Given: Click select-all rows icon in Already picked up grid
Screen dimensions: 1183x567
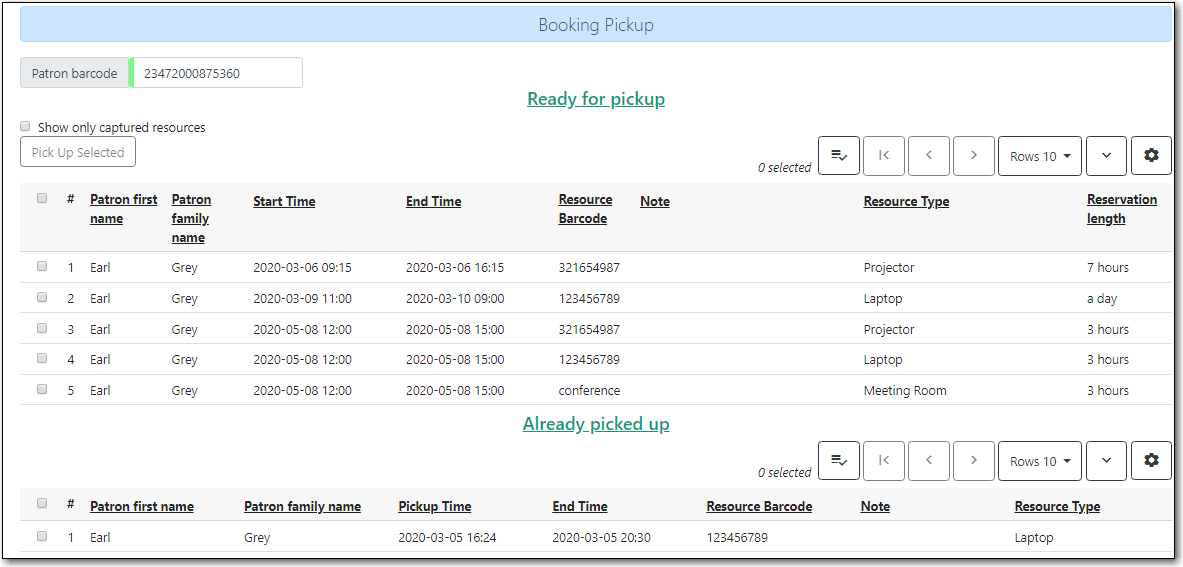Looking at the screenshot, I should (x=839, y=461).
